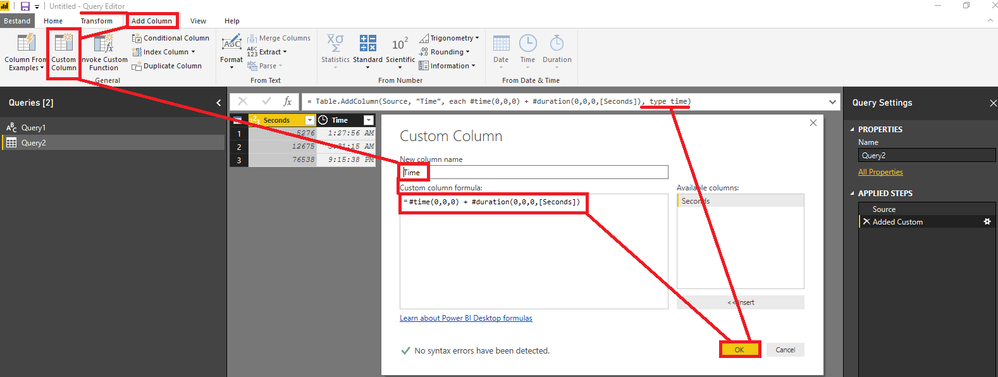Delete the Added Custom step
This screenshot has height=377, width=998.
click(x=866, y=222)
